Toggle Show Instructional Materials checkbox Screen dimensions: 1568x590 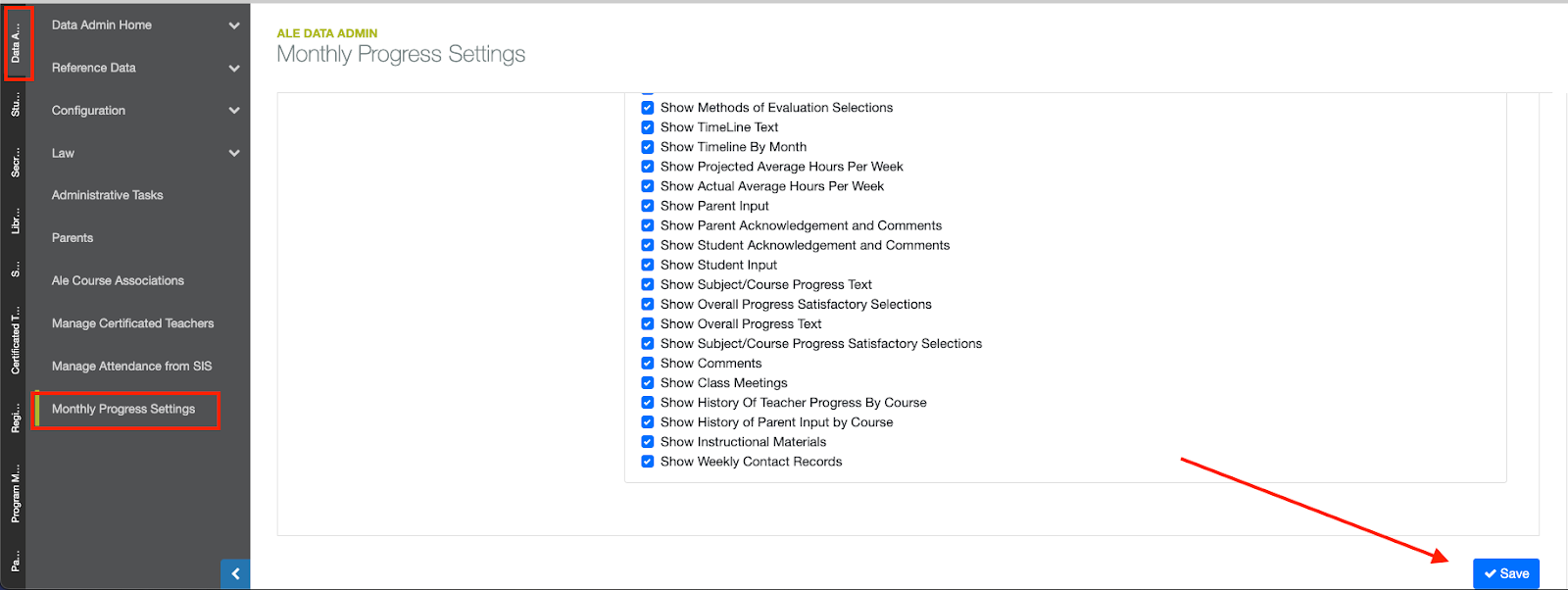(648, 442)
